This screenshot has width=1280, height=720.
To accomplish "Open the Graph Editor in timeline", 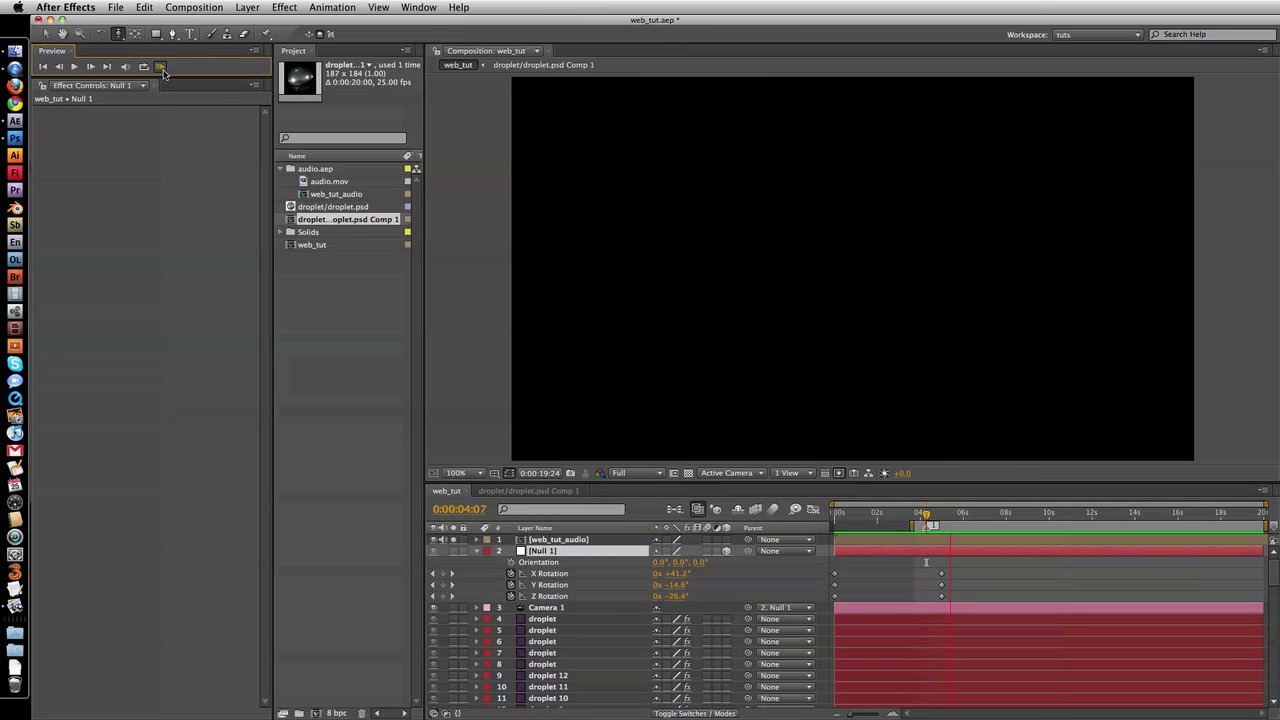I will (x=813, y=510).
